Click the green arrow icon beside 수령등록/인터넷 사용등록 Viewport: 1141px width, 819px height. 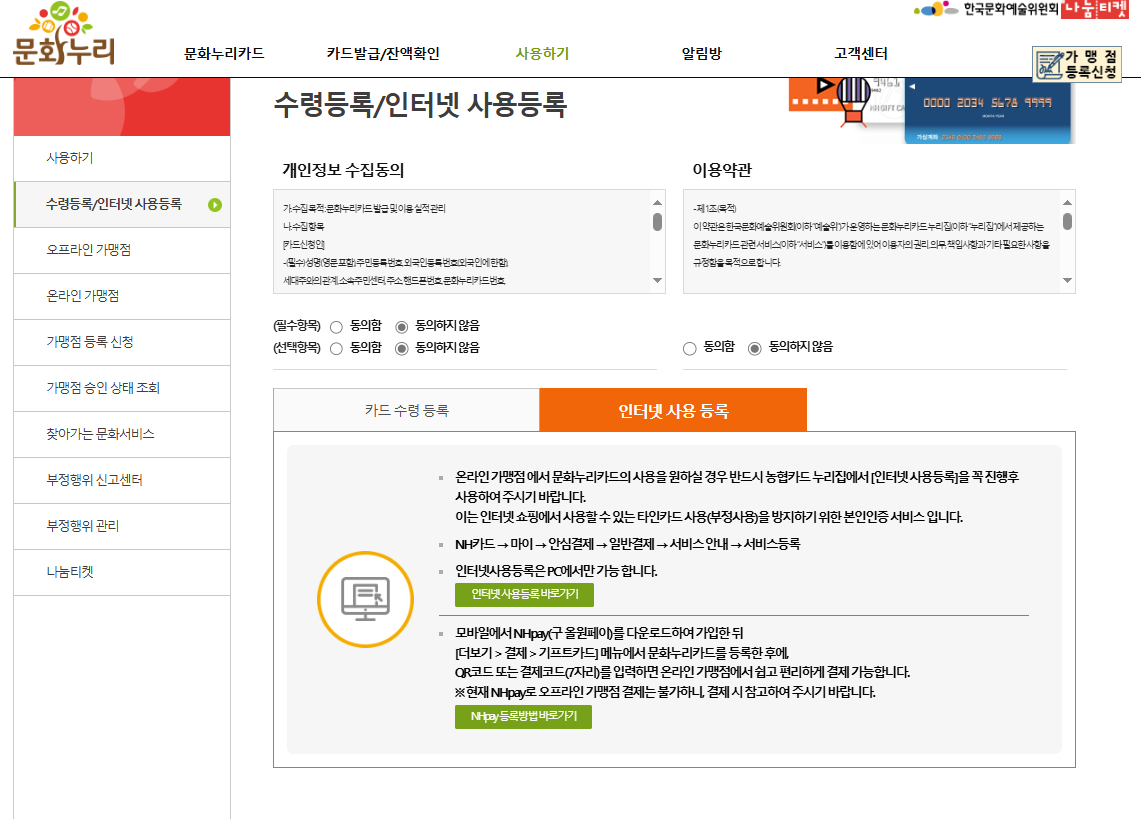click(215, 205)
